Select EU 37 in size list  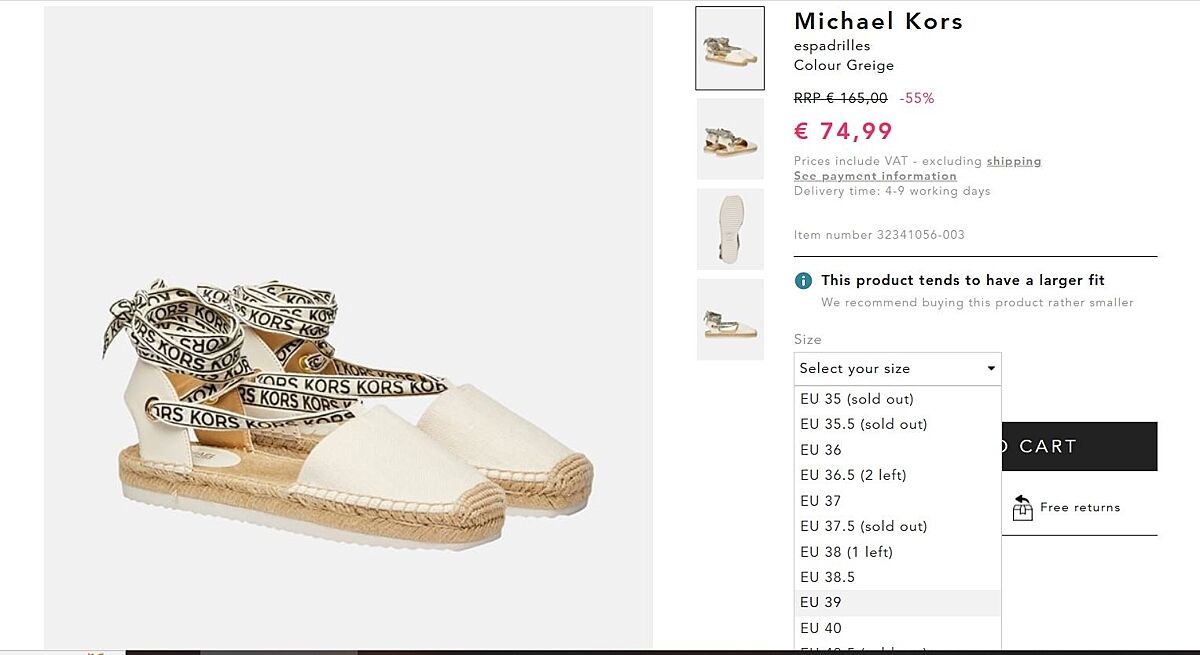(x=821, y=501)
